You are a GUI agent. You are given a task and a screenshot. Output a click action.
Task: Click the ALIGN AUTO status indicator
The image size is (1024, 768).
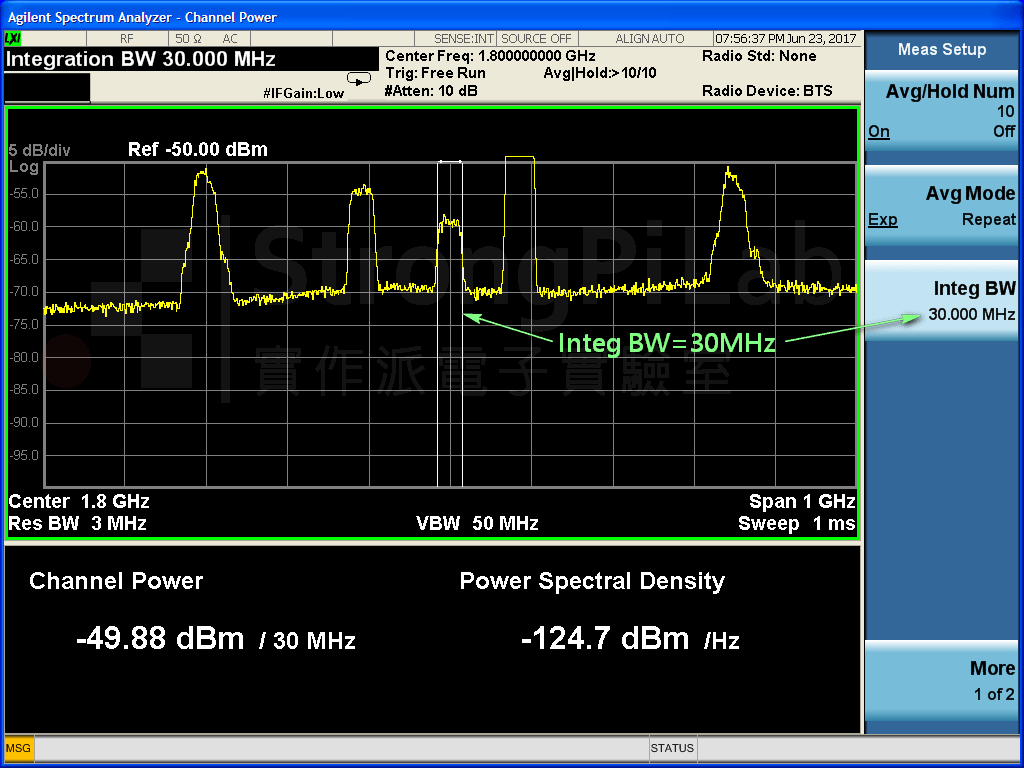(x=650, y=39)
